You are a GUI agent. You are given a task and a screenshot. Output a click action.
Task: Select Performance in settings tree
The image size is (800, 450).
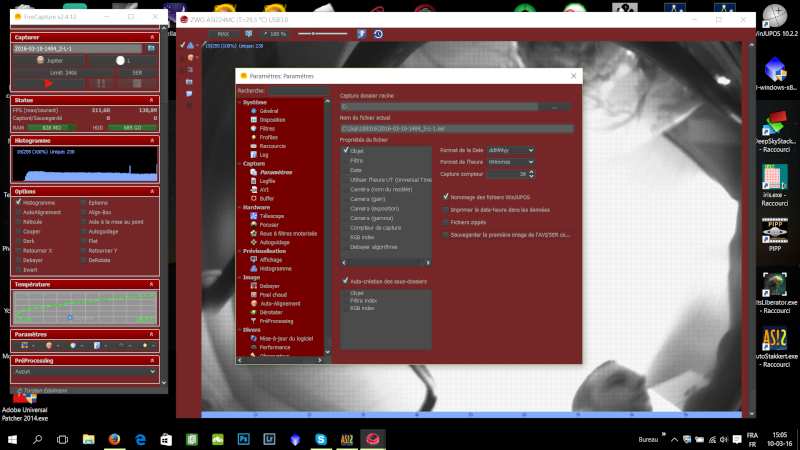pyautogui.click(x=274, y=347)
